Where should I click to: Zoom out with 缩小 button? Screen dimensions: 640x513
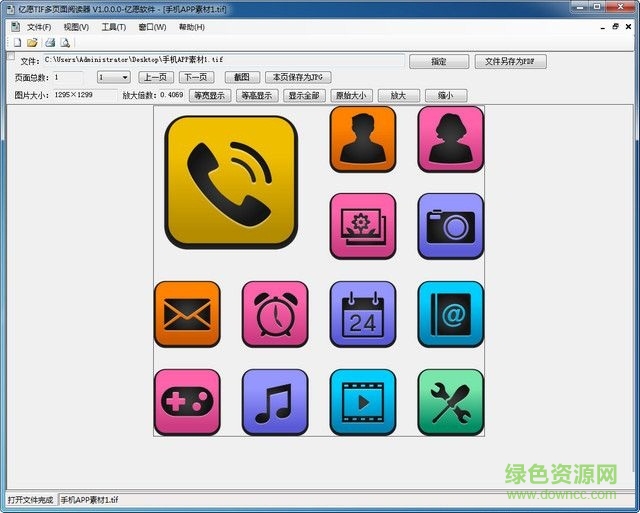click(446, 95)
